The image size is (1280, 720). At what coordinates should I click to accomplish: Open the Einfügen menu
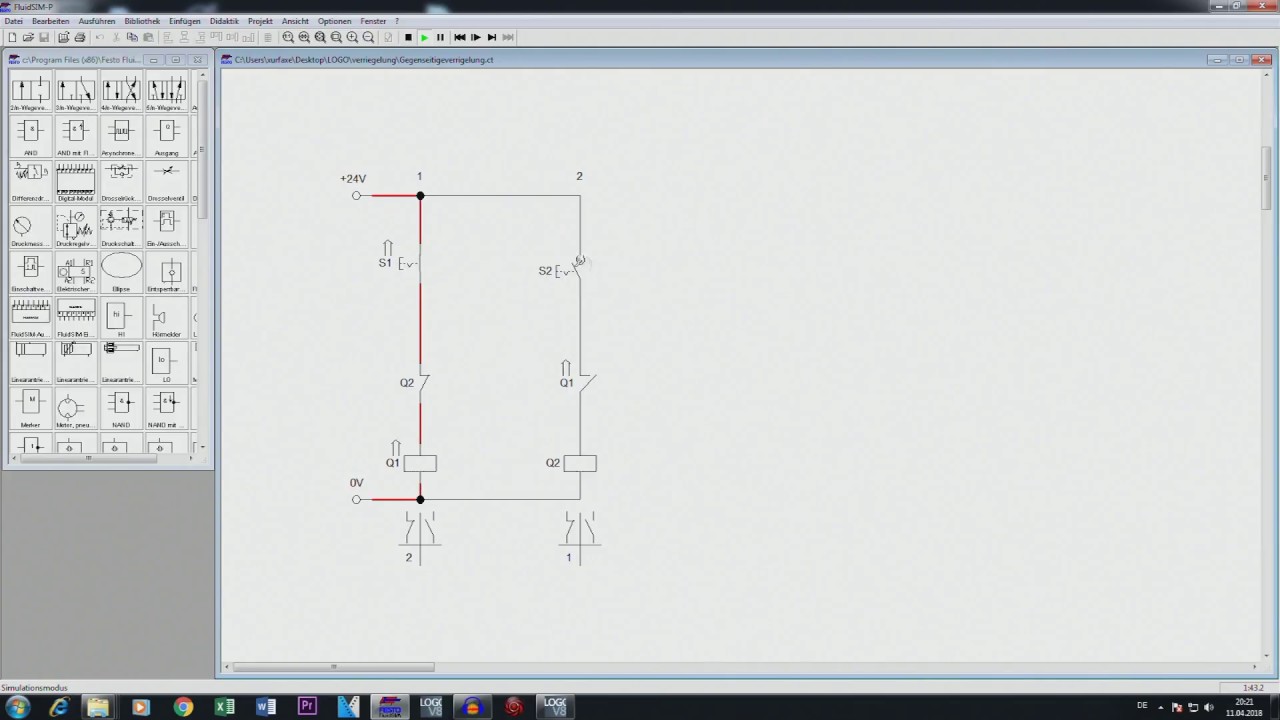pos(185,21)
